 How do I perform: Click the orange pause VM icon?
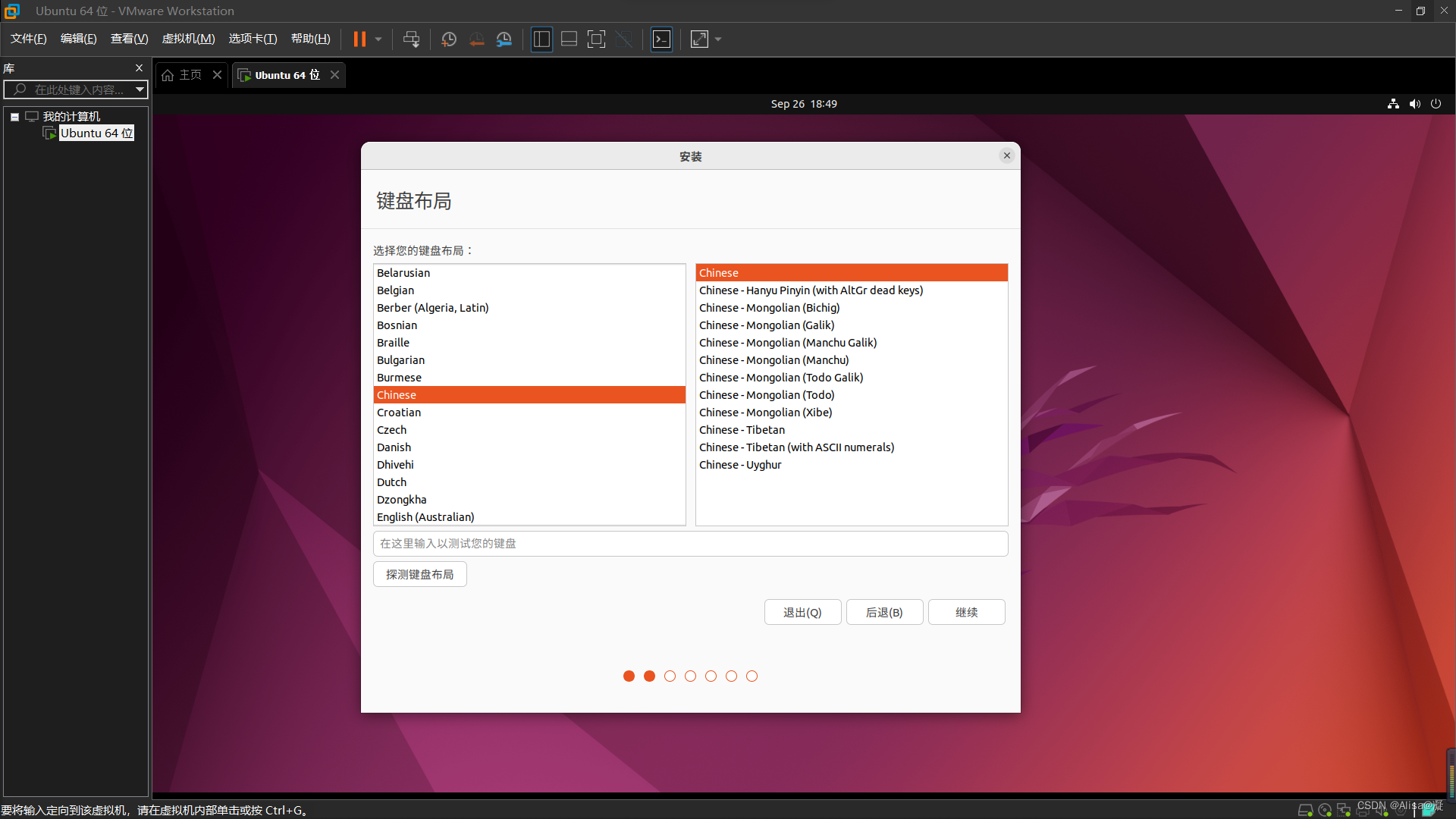(359, 39)
